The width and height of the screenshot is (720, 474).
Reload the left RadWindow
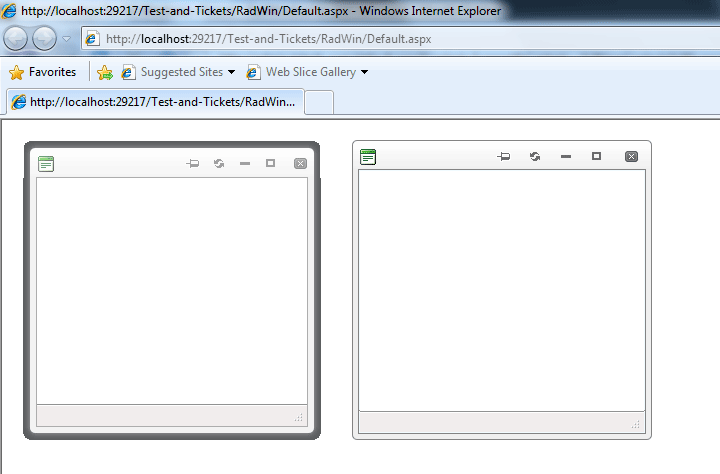point(219,163)
